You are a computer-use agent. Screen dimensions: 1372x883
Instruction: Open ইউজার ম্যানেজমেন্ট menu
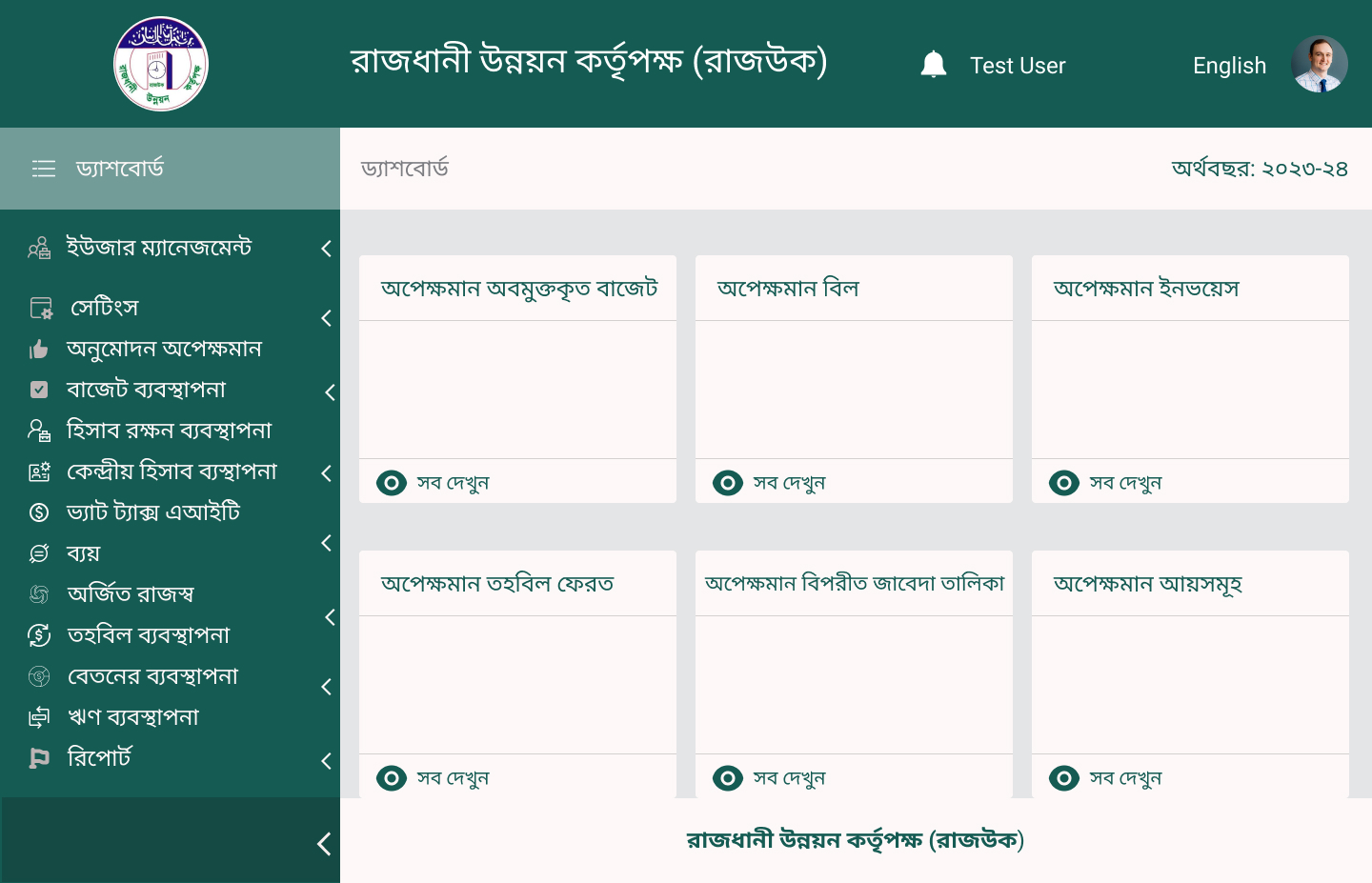click(159, 248)
